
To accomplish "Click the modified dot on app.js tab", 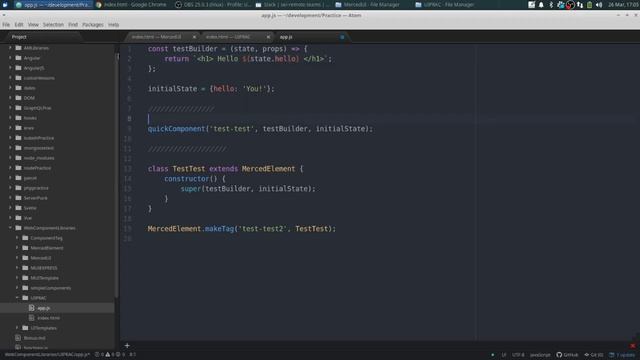I will (x=342, y=37).
